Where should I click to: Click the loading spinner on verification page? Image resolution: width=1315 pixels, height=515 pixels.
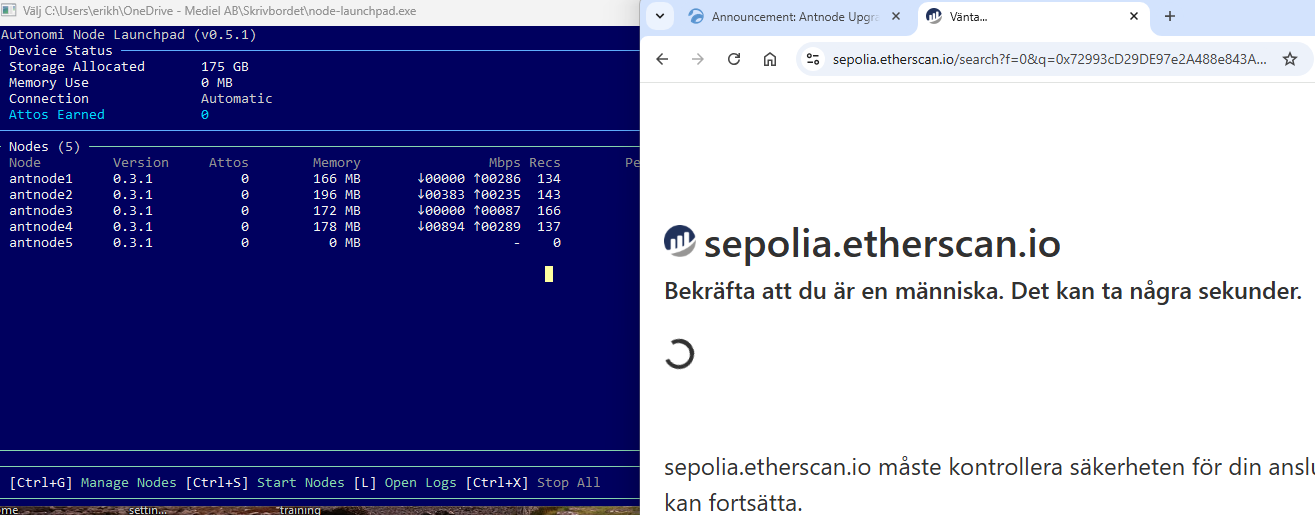click(x=679, y=353)
